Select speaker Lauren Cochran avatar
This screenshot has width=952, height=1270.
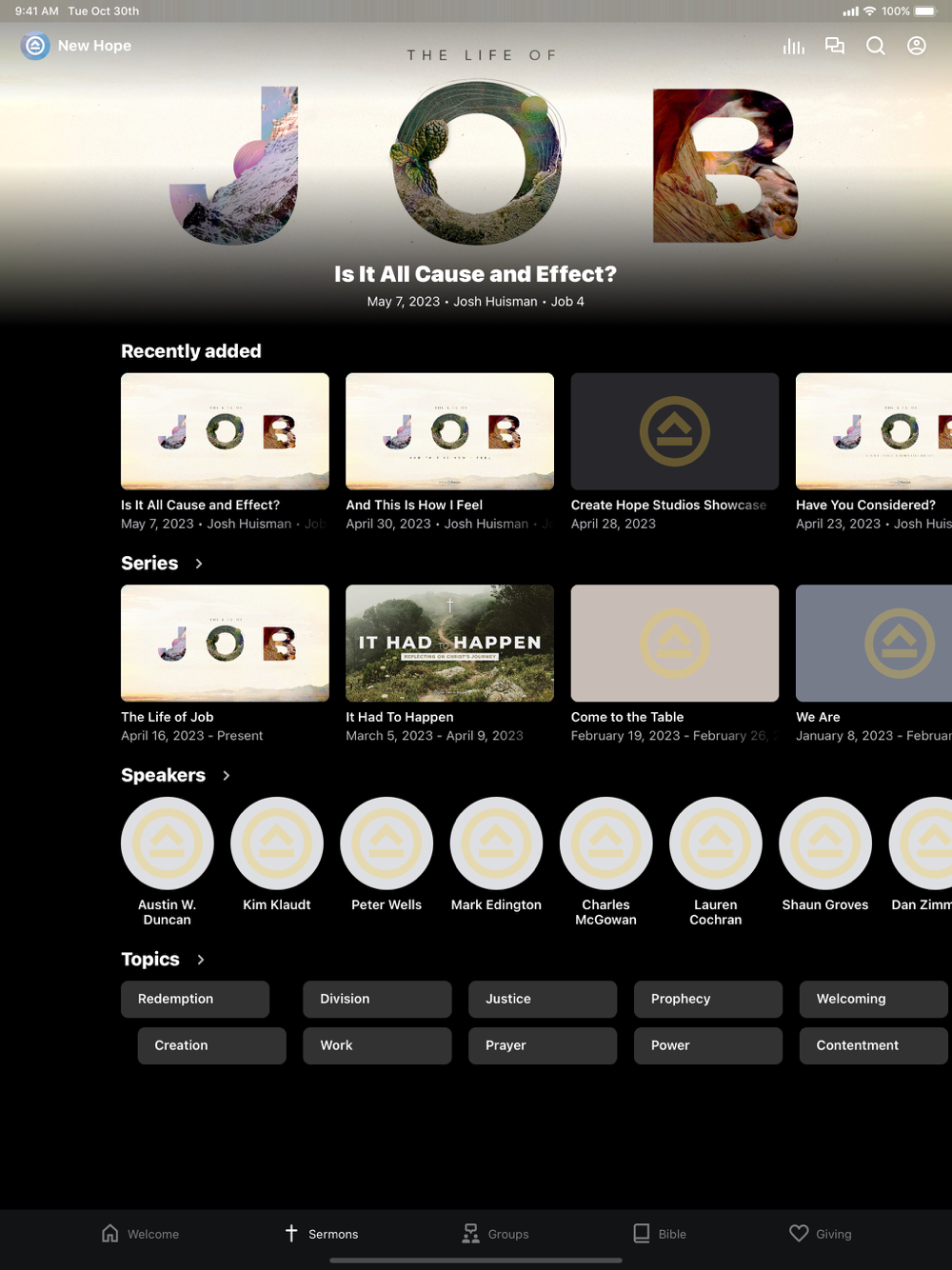click(716, 843)
